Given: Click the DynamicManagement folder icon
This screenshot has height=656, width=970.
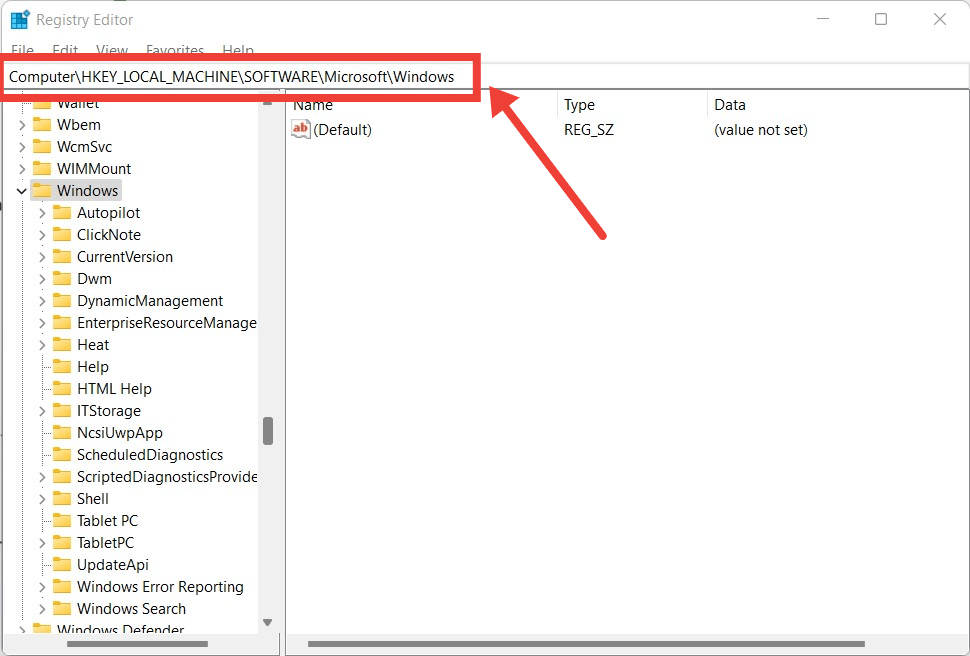Looking at the screenshot, I should point(62,301).
